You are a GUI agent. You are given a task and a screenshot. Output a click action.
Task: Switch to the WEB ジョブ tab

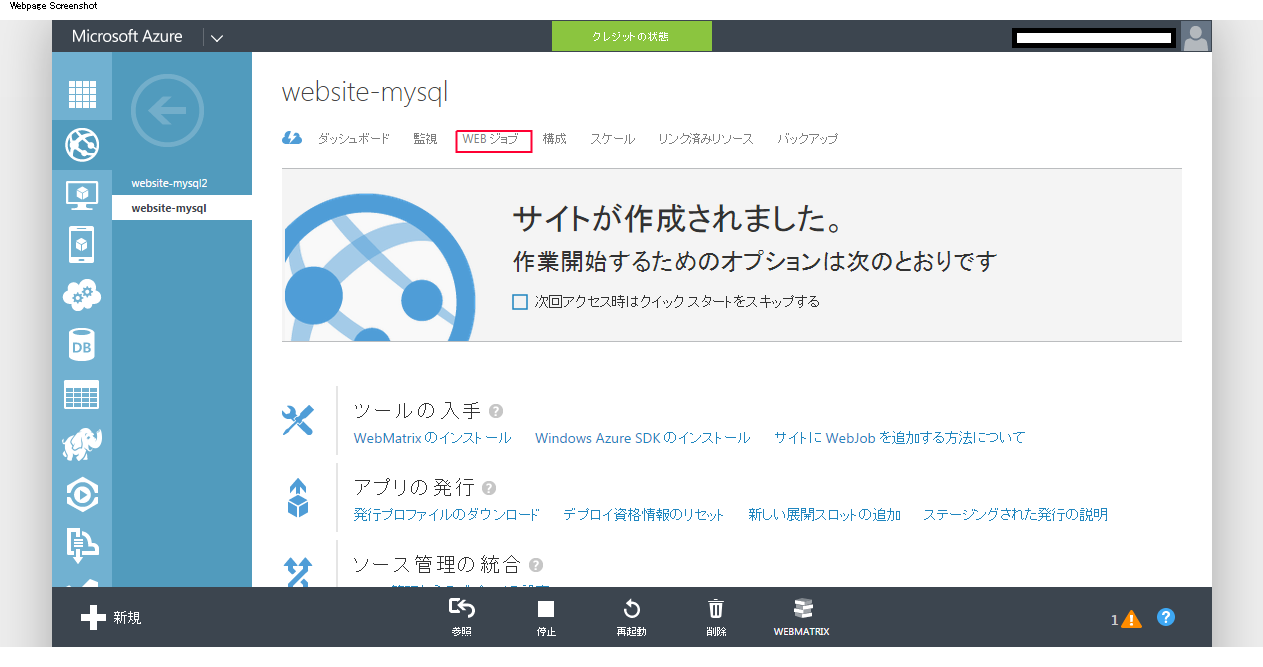[492, 140]
